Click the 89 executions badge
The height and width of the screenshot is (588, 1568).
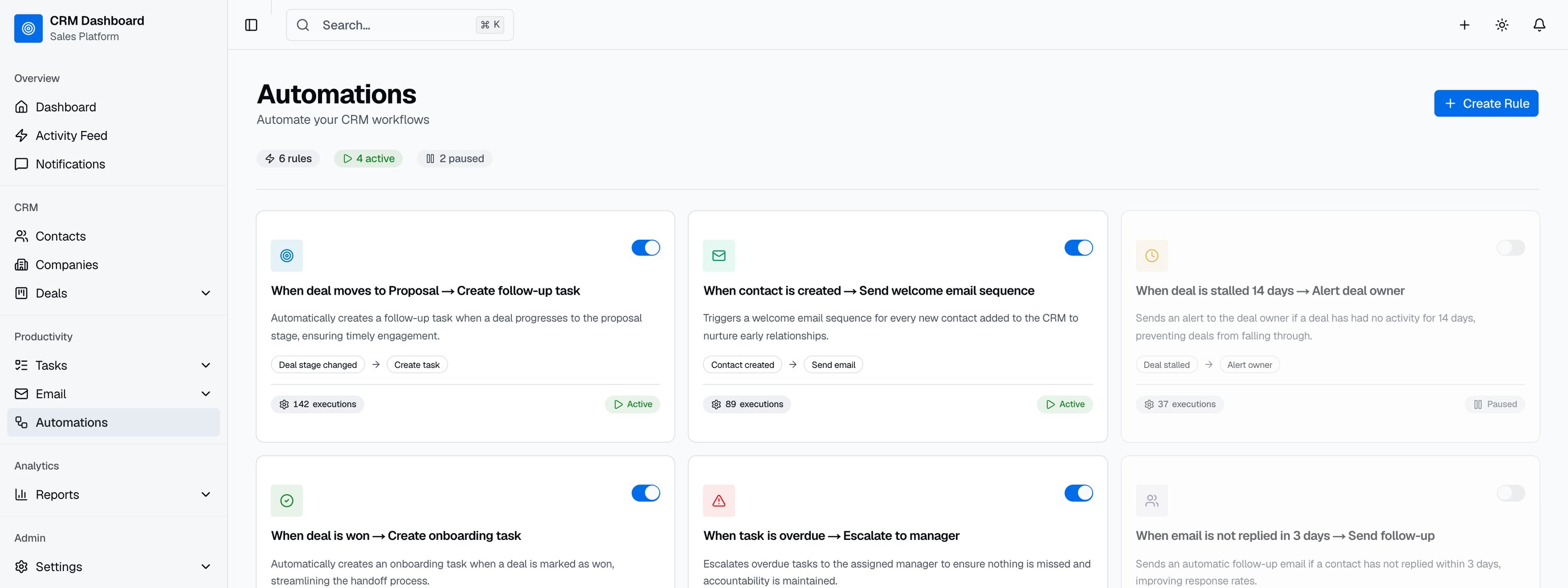click(x=747, y=404)
